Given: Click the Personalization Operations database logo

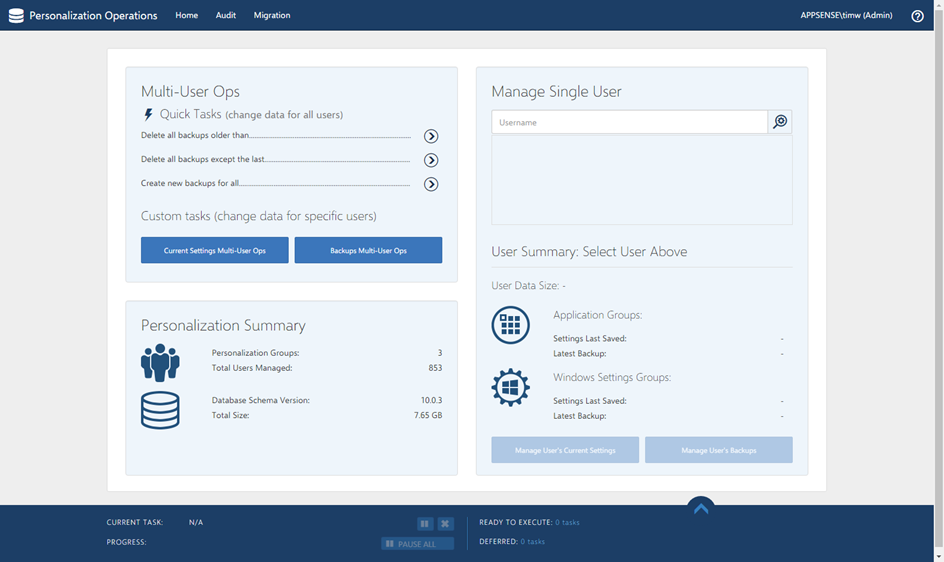Looking at the screenshot, I should coord(16,16).
